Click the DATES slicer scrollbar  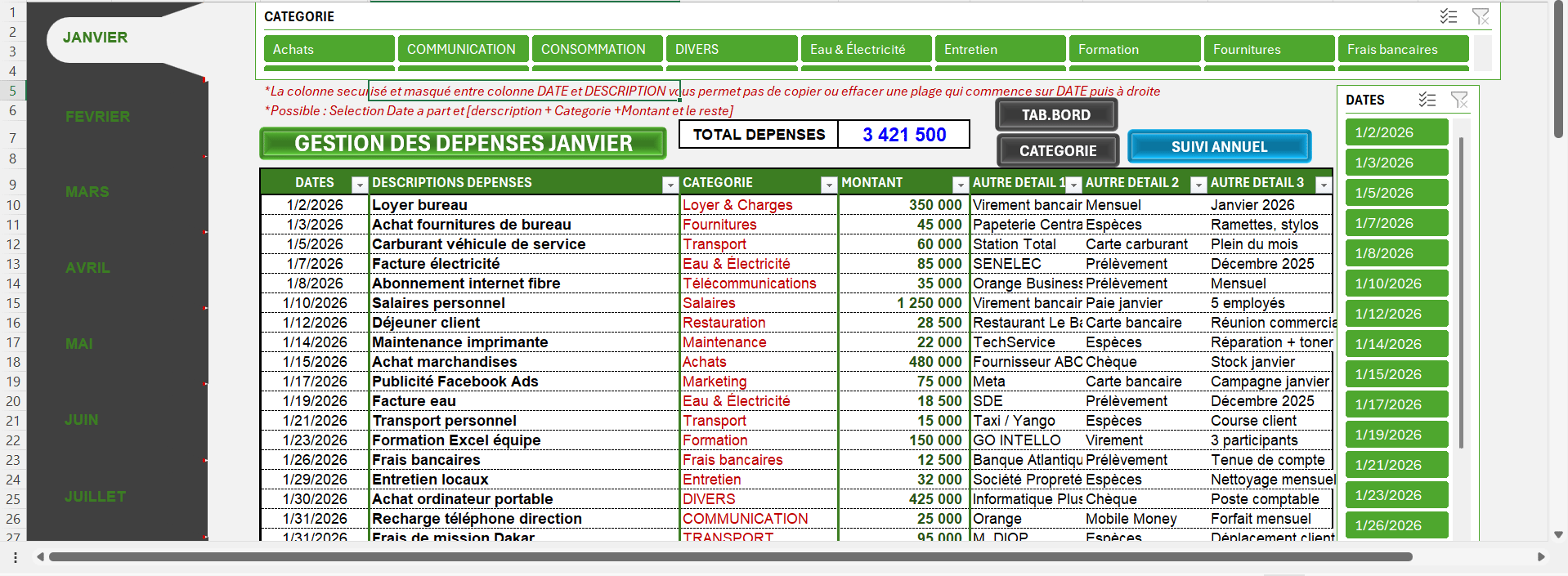(x=1461, y=292)
